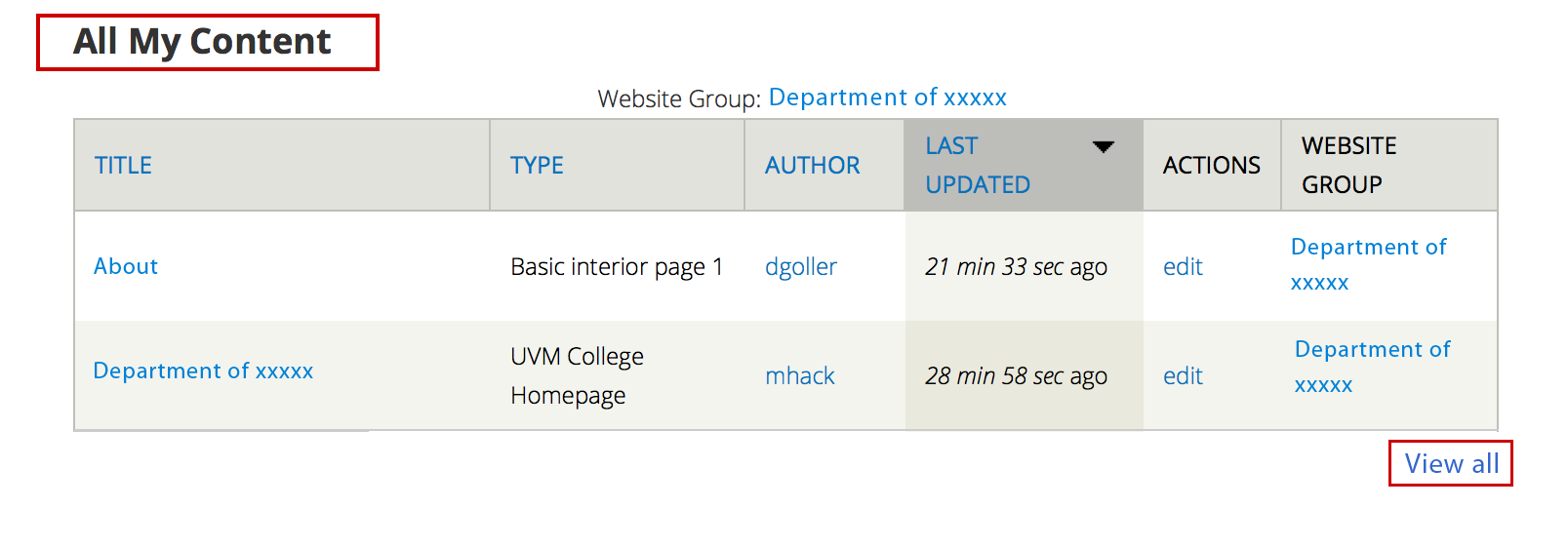Sort table by Author column

click(x=812, y=166)
